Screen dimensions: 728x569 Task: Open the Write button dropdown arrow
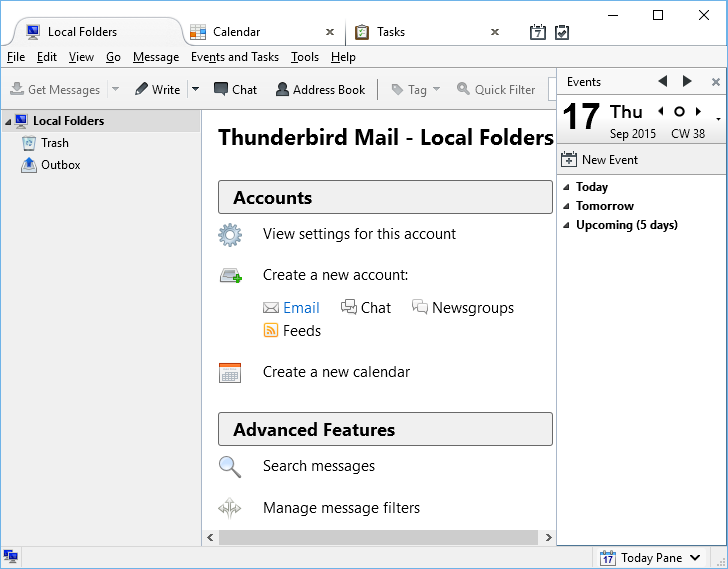(x=195, y=89)
